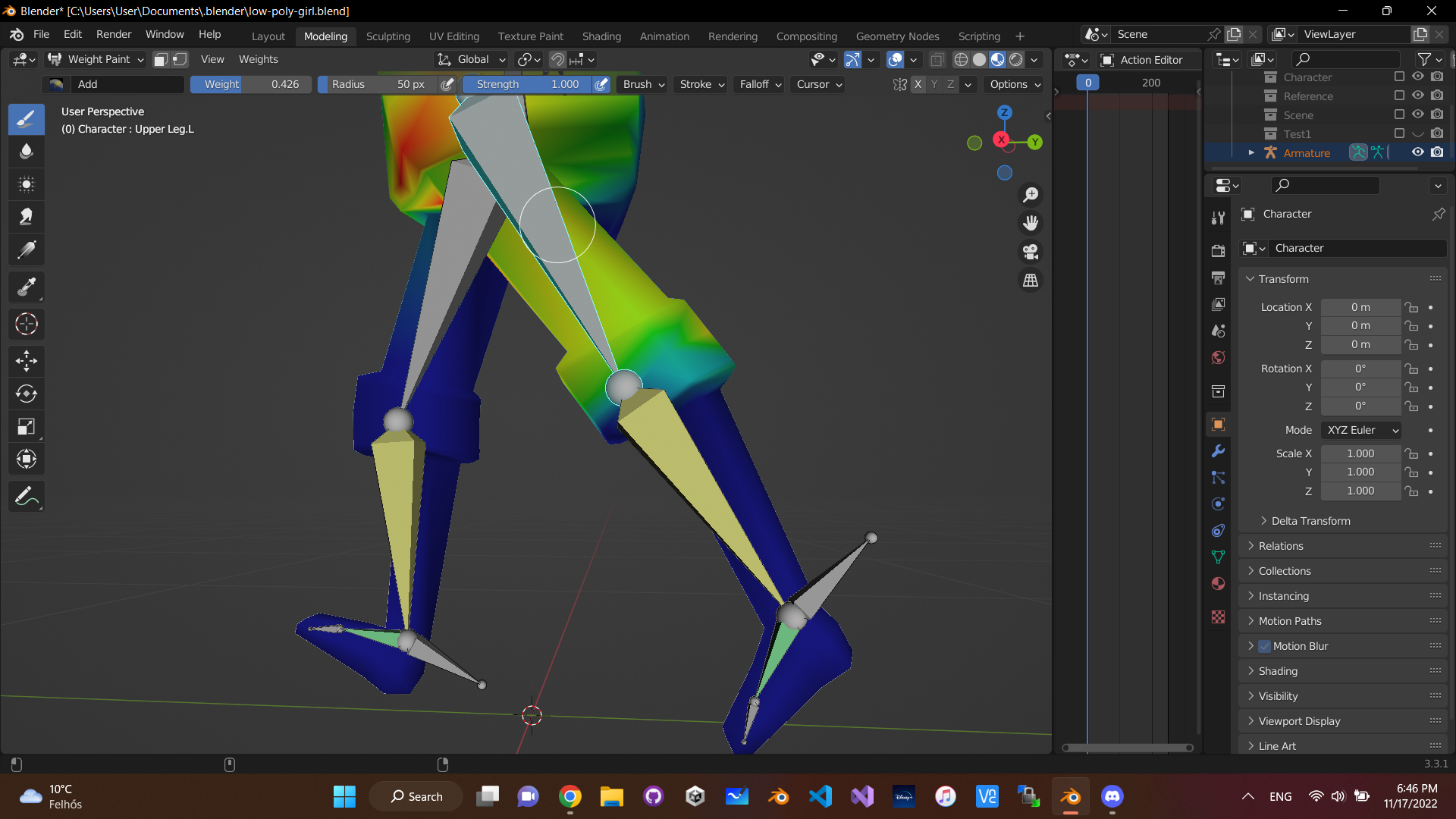The image size is (1456, 819).
Task: Click the Radius slider
Action: 378,84
